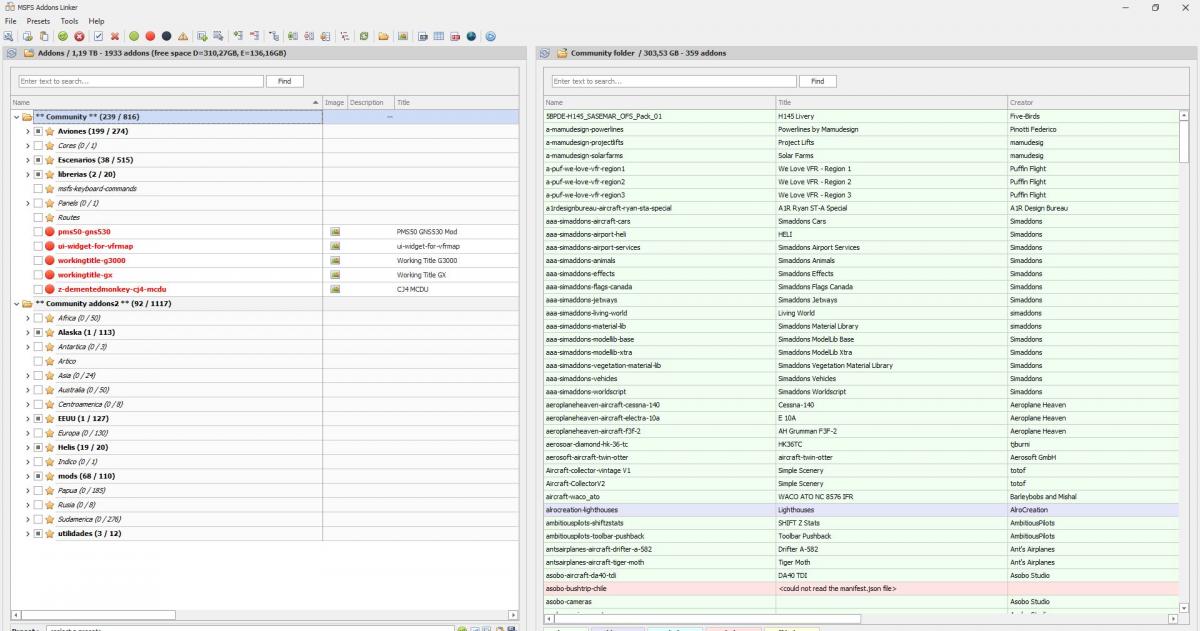
Task: Toggle the Aviones folder checkbox
Action: [x=38, y=131]
